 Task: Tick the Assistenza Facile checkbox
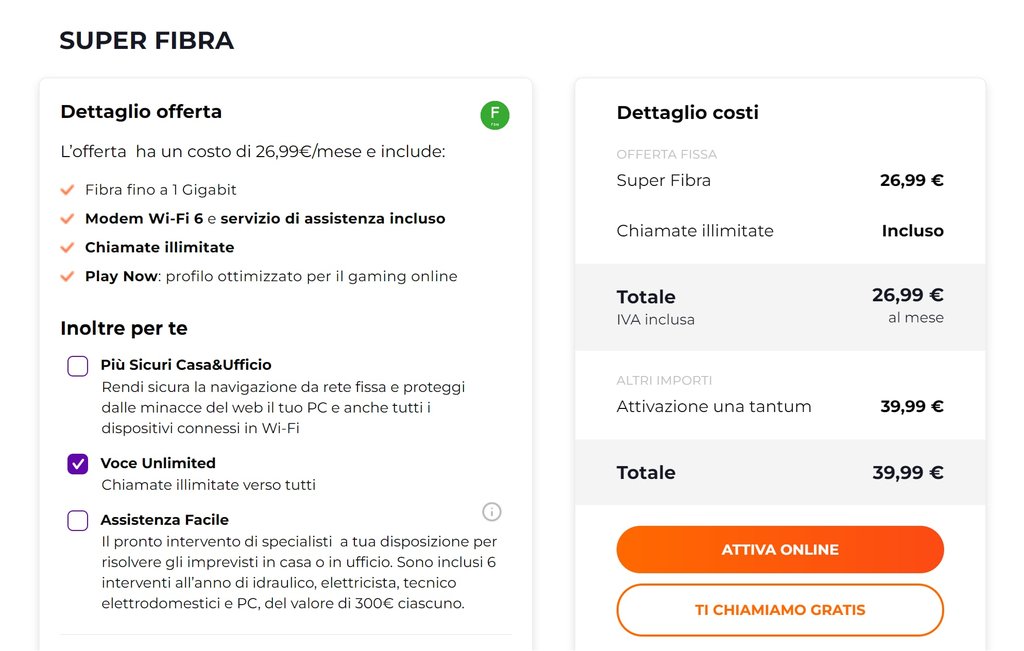pyautogui.click(x=78, y=521)
